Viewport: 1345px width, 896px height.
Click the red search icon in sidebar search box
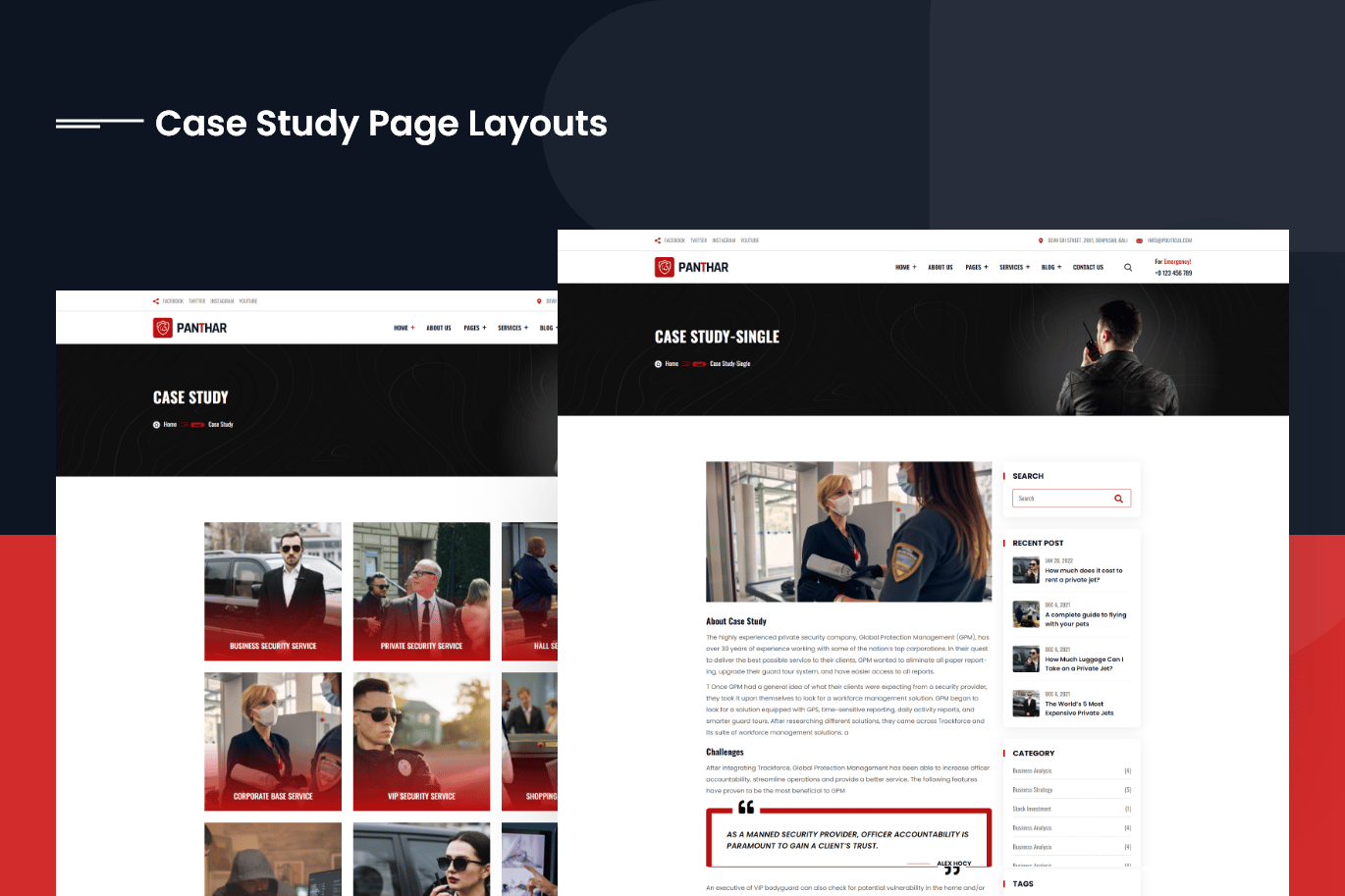[x=1118, y=499]
